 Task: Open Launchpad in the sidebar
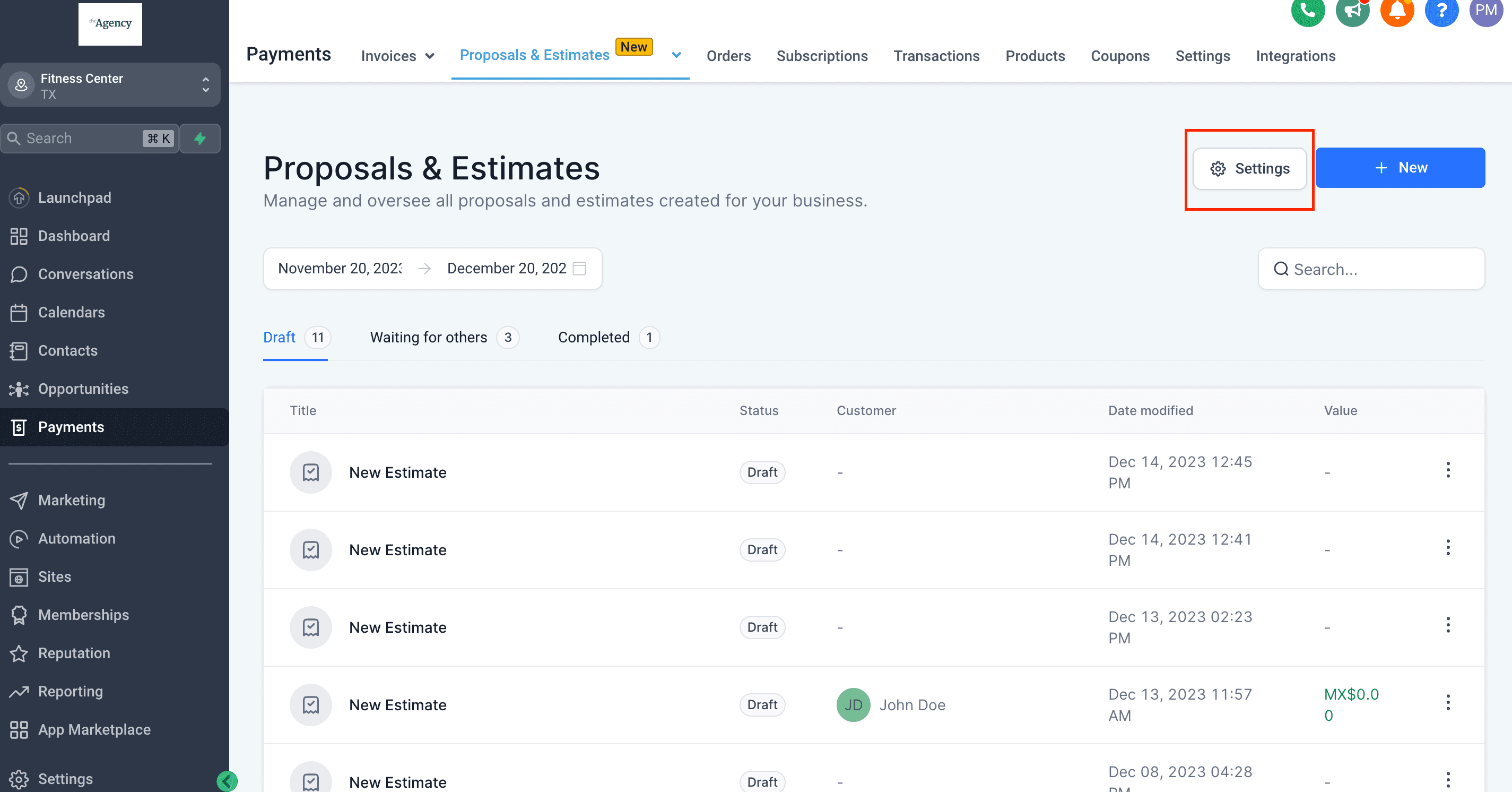pos(75,198)
